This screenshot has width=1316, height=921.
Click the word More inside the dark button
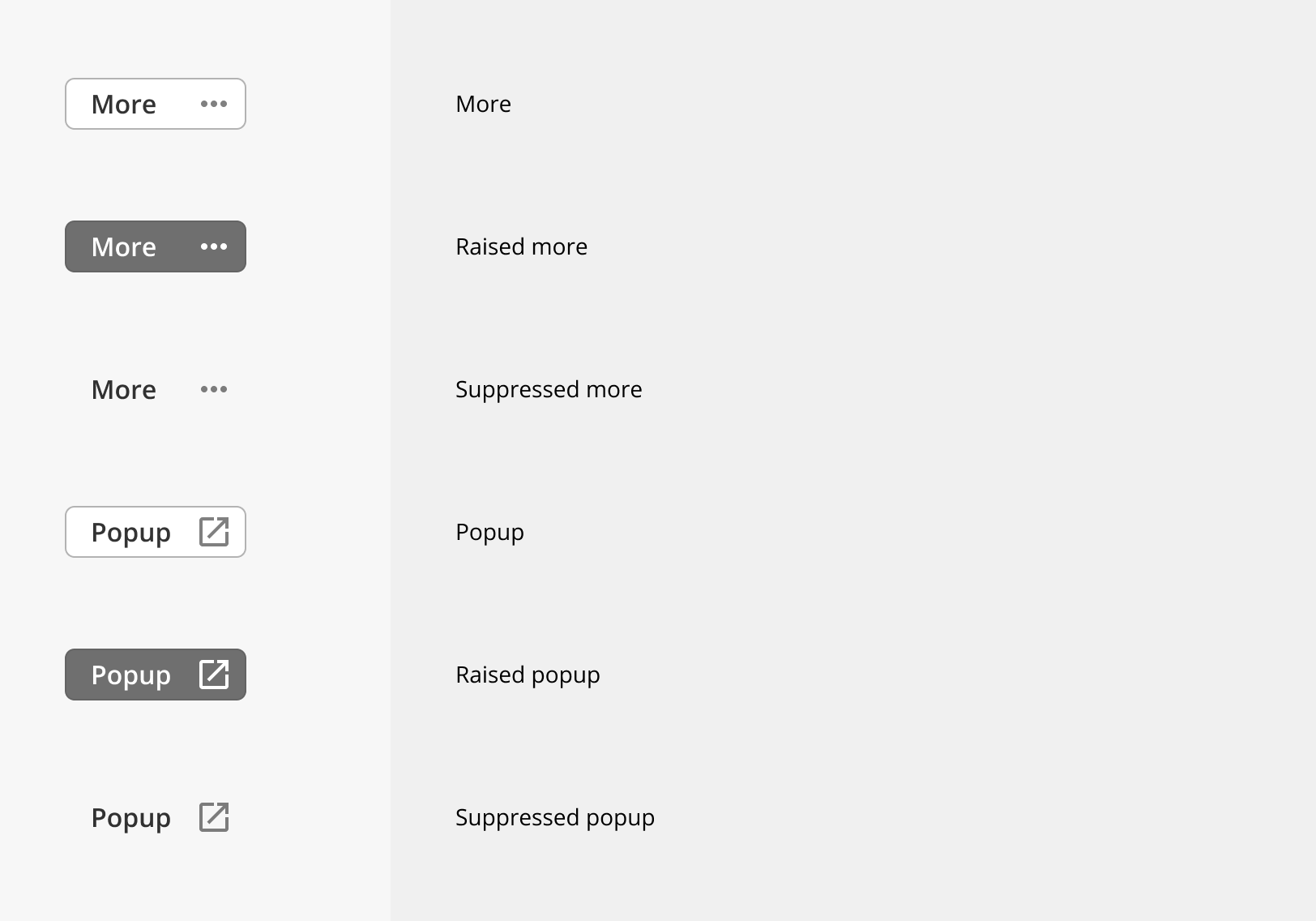pyautogui.click(x=123, y=246)
